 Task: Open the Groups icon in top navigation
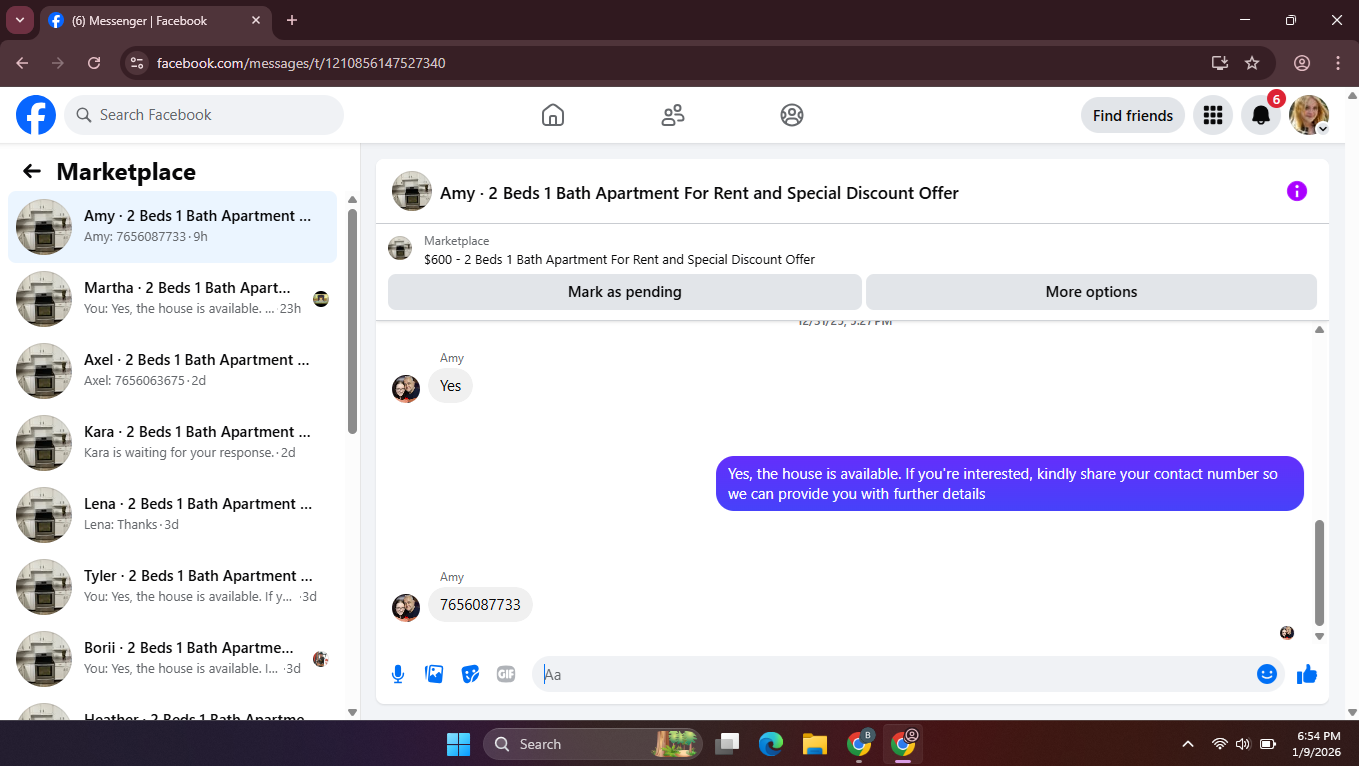coord(792,115)
